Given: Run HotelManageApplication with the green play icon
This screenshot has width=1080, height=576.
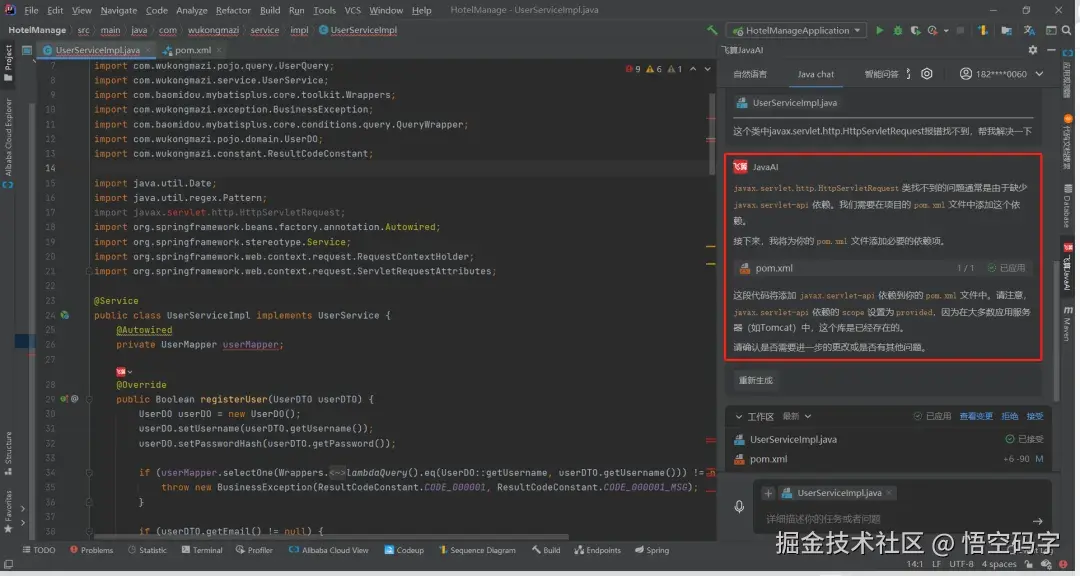Looking at the screenshot, I should coord(880,30).
